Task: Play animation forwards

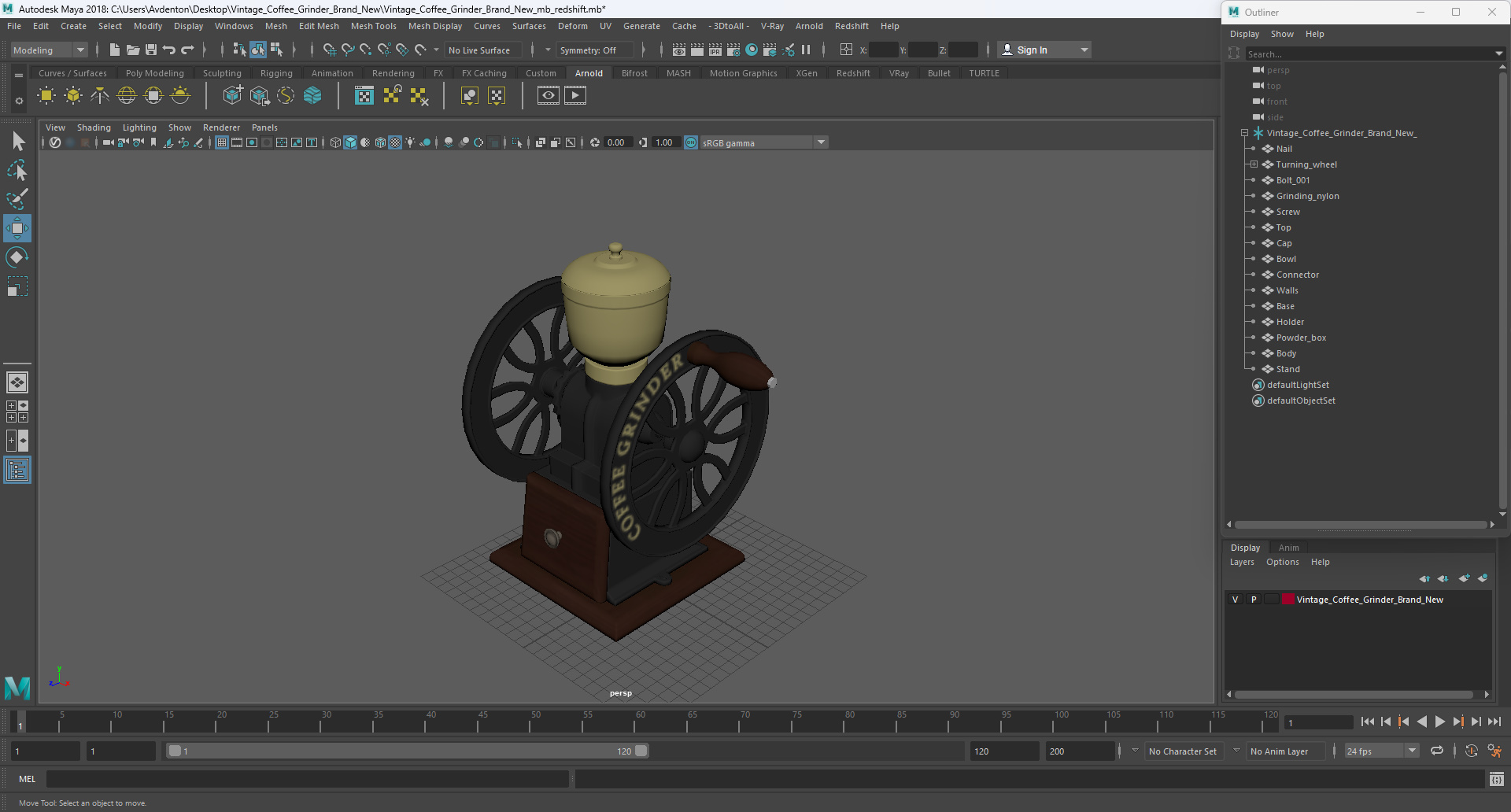Action: coord(1440,722)
